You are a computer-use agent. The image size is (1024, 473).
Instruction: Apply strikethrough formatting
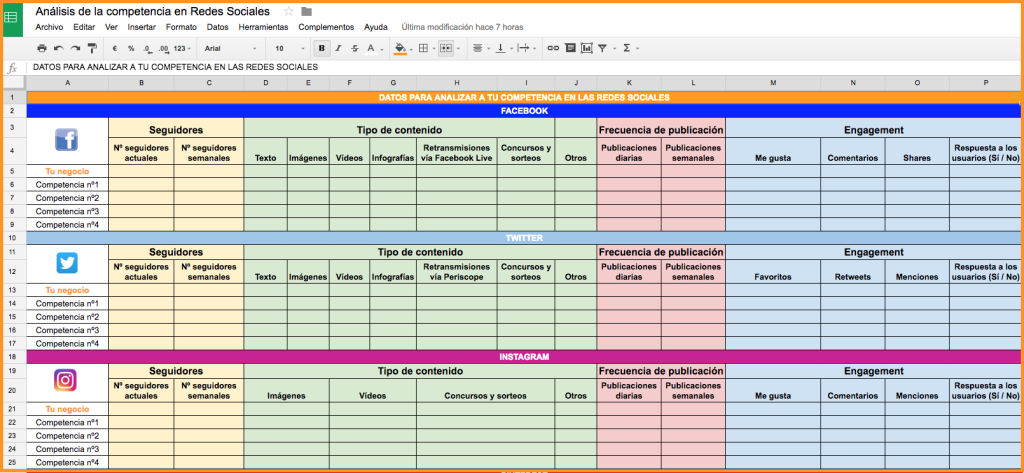355,48
